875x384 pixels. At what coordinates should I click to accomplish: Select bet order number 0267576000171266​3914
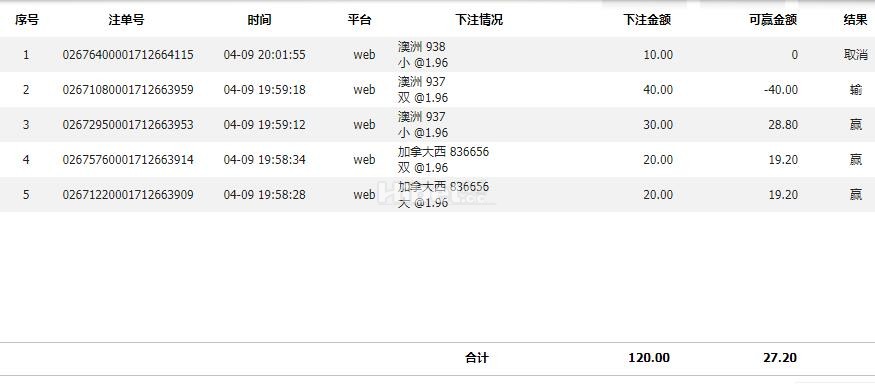pyautogui.click(x=128, y=160)
